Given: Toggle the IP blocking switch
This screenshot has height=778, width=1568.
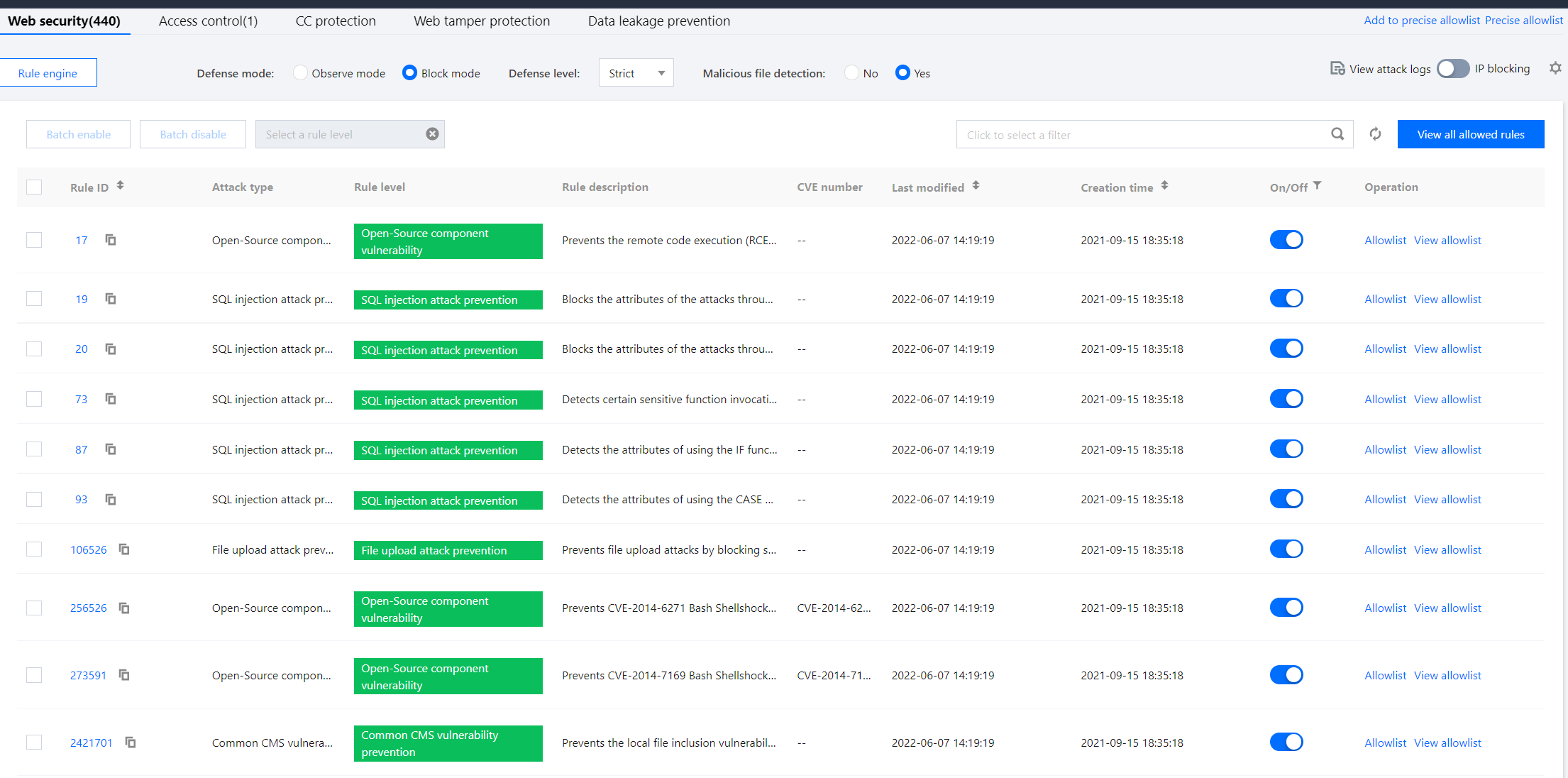Looking at the screenshot, I should 1452,69.
